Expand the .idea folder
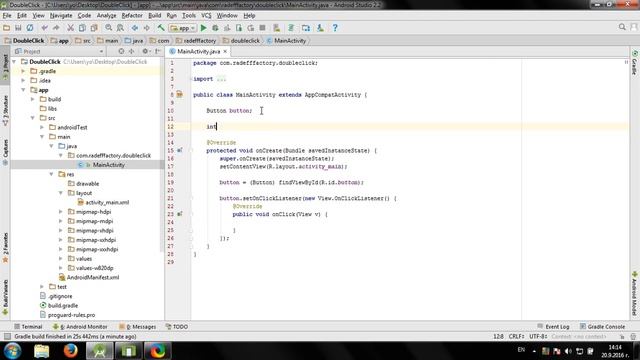 coord(23,80)
